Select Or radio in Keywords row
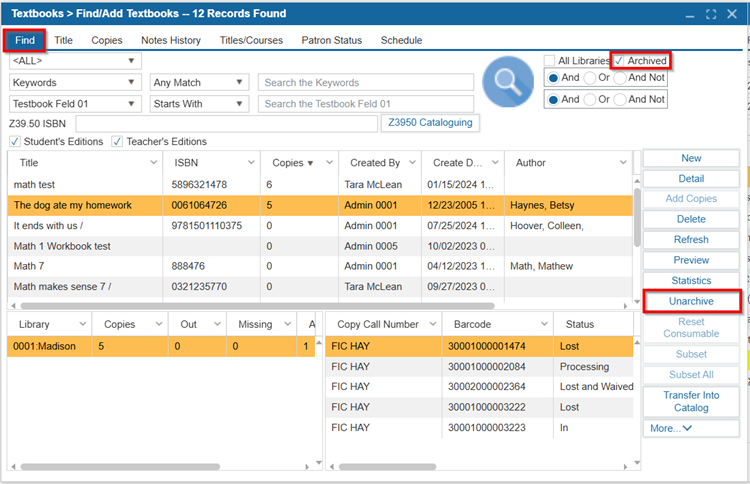 point(590,77)
